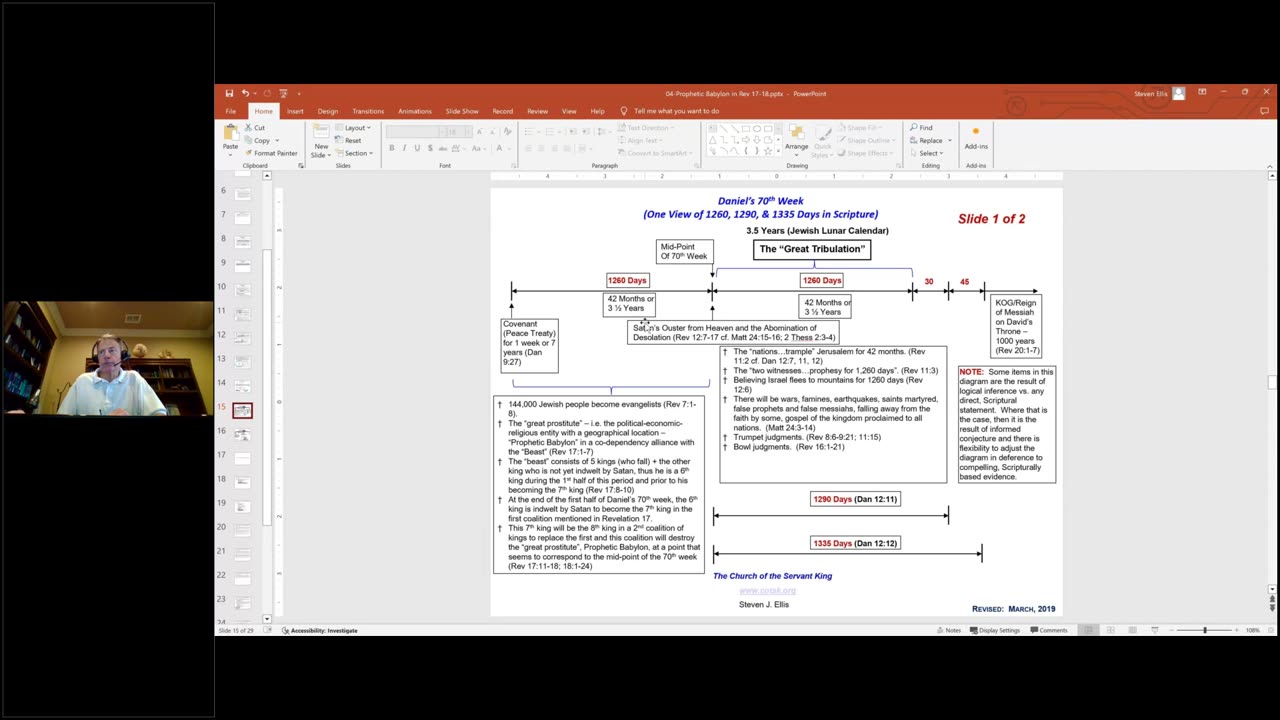Switch to Normal view
This screenshot has height=720, width=1280.
tap(1089, 630)
